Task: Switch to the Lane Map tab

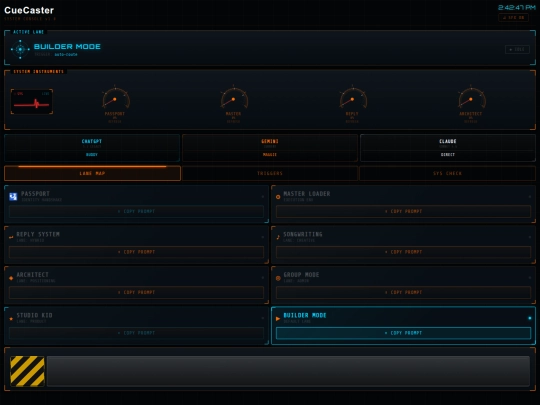Action: point(92,173)
